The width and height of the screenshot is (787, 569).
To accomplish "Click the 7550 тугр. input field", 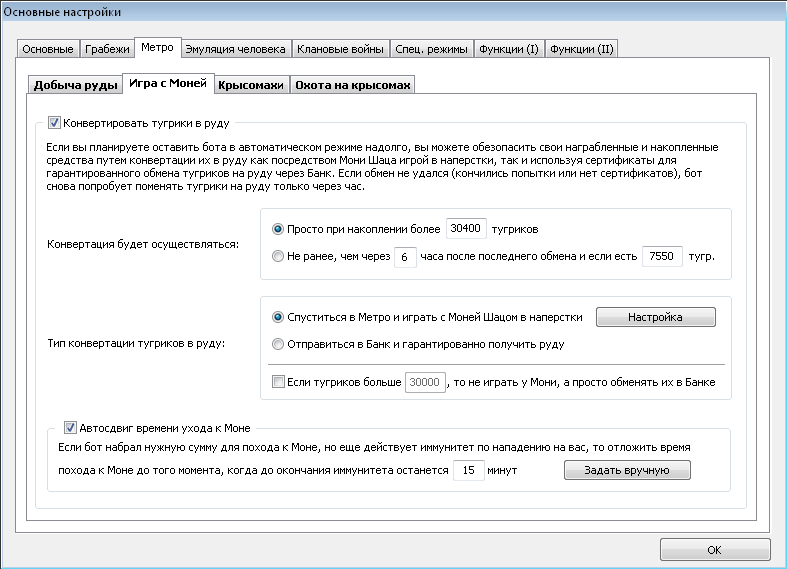I will 662,256.
